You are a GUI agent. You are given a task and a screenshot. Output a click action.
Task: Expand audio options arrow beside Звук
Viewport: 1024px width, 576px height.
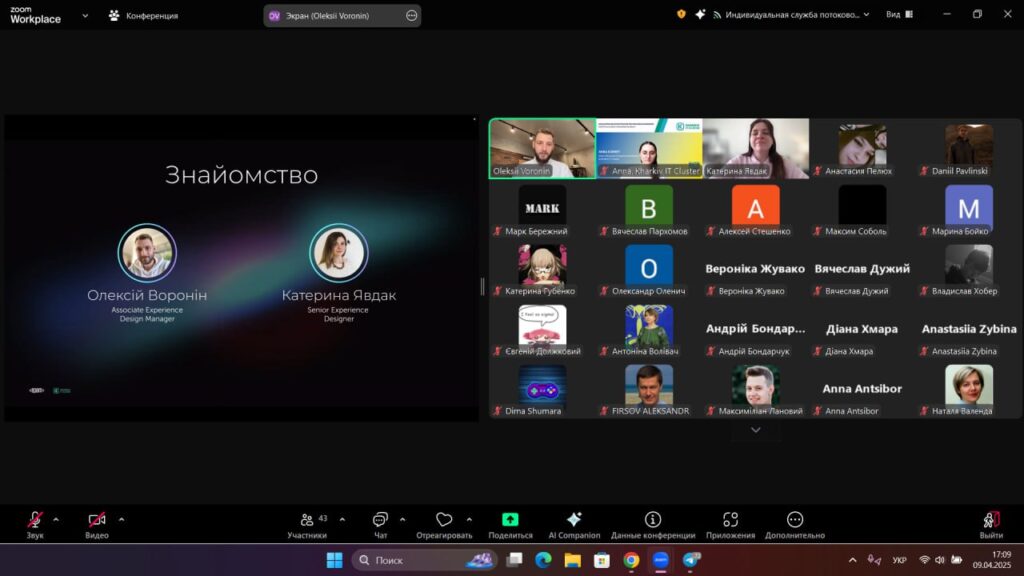(56, 520)
